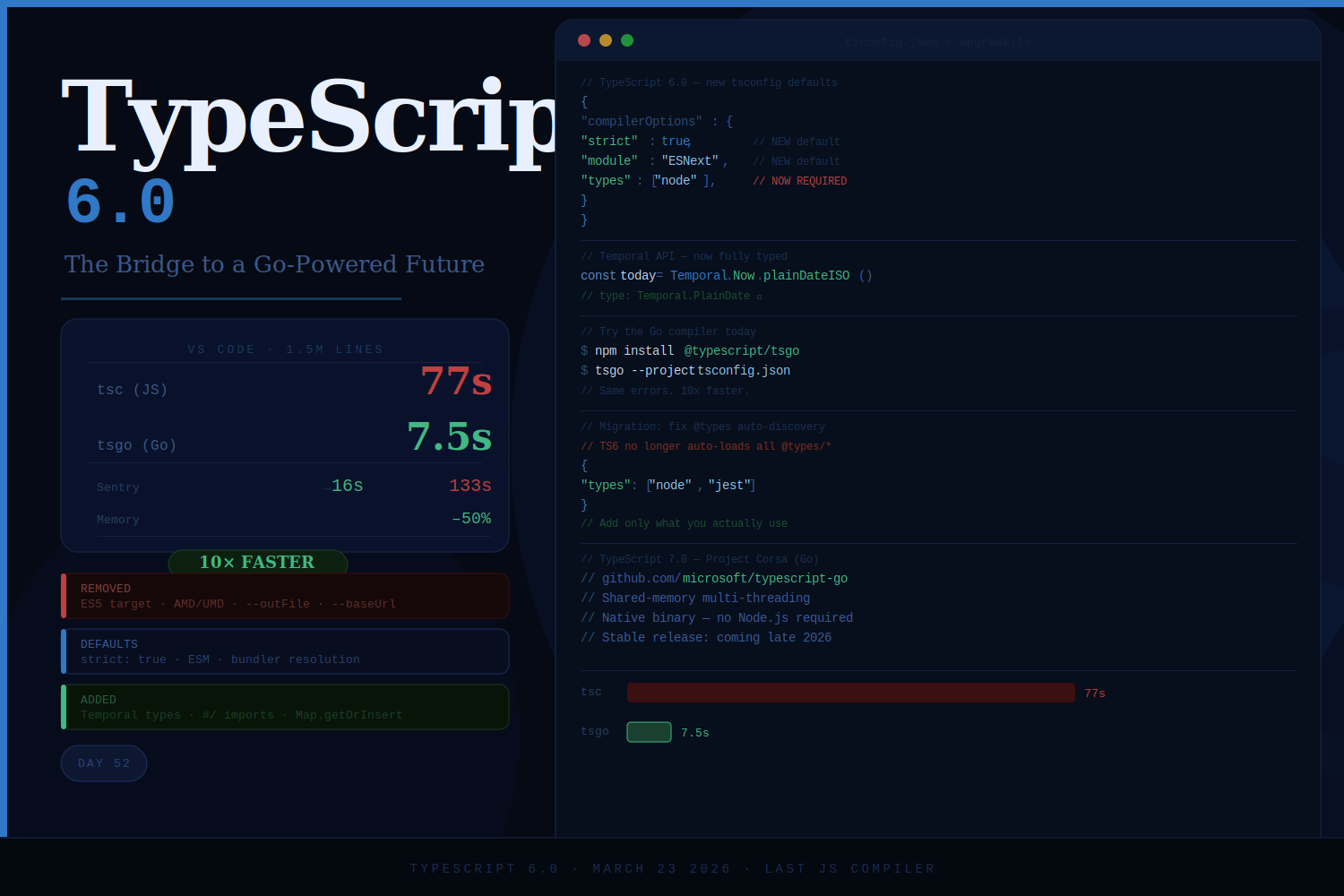
Task: Expand the DEFAULTS card
Action: click(284, 651)
